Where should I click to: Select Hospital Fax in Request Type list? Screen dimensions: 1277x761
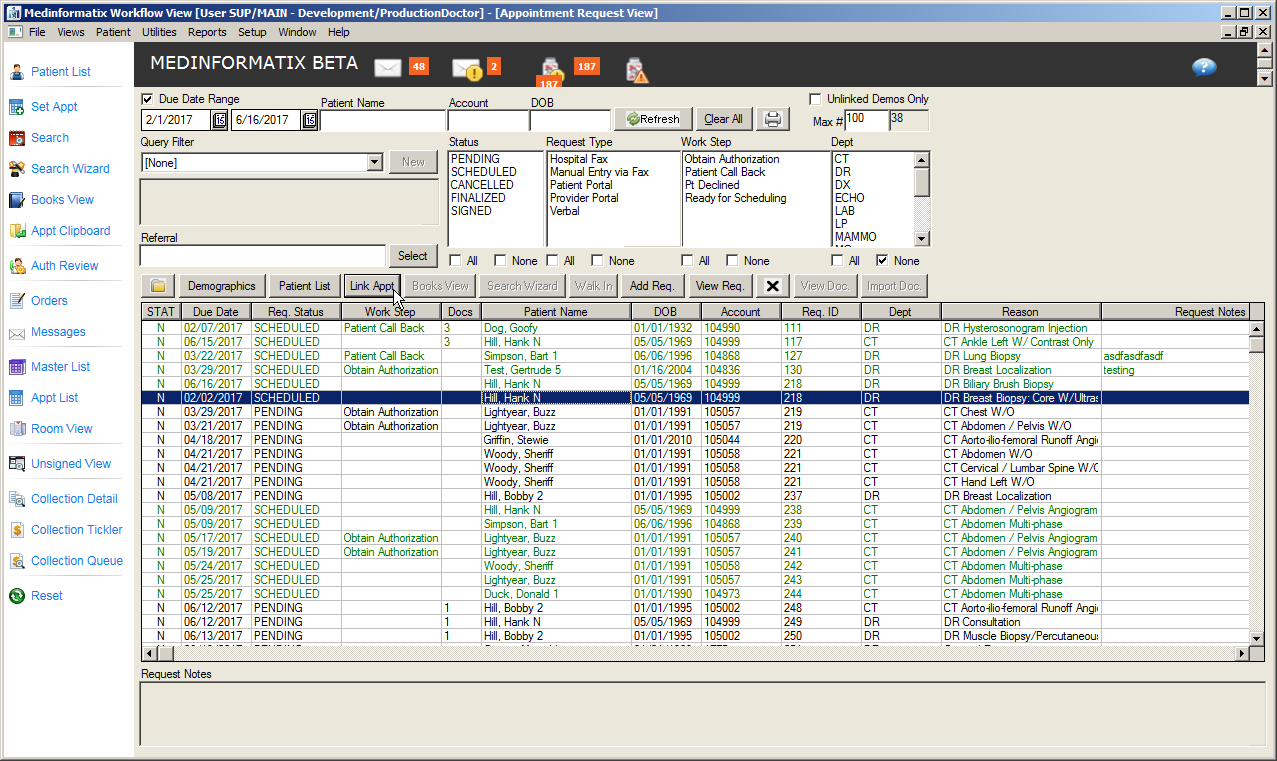pos(579,159)
